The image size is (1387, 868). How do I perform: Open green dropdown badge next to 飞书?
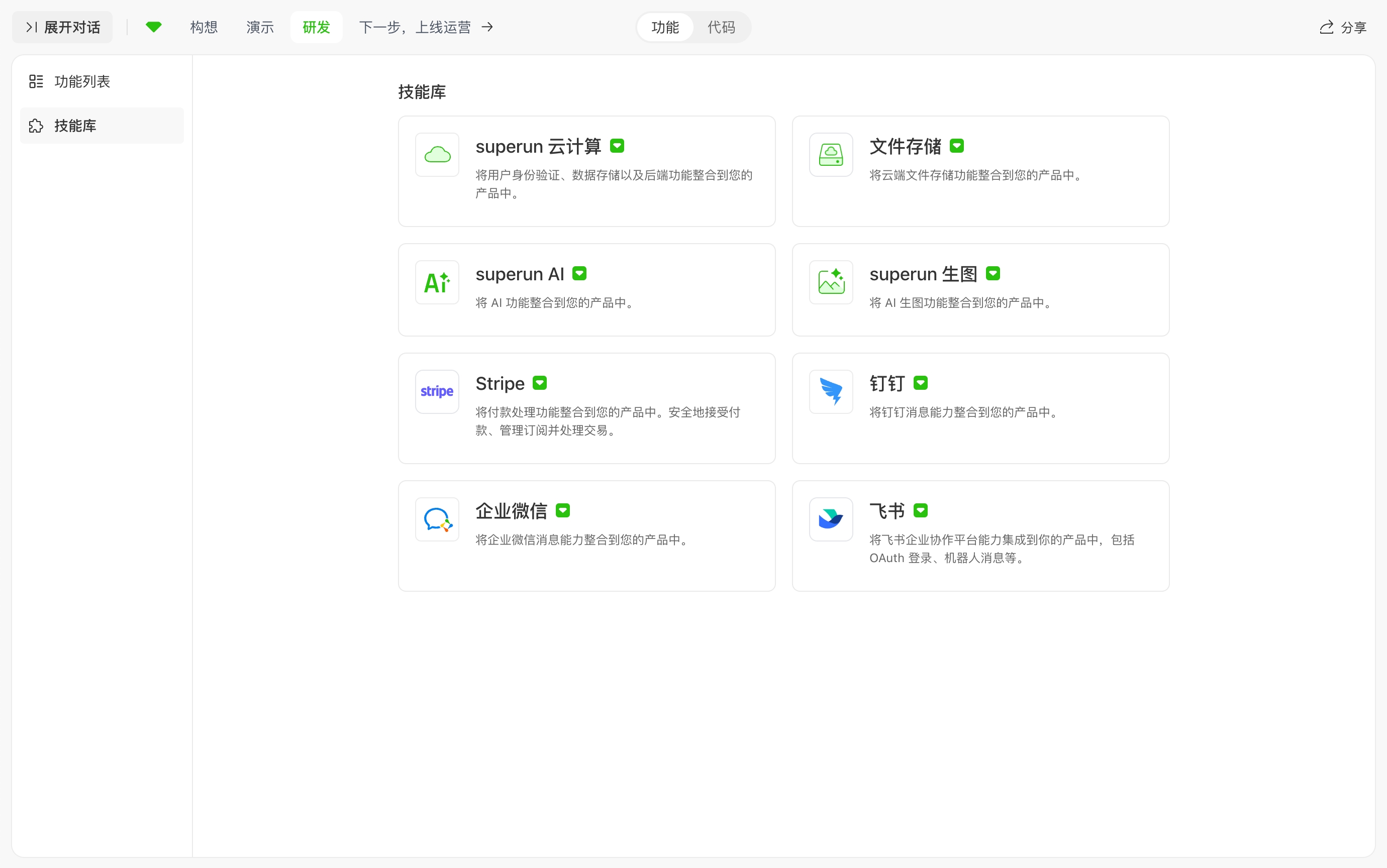point(920,510)
